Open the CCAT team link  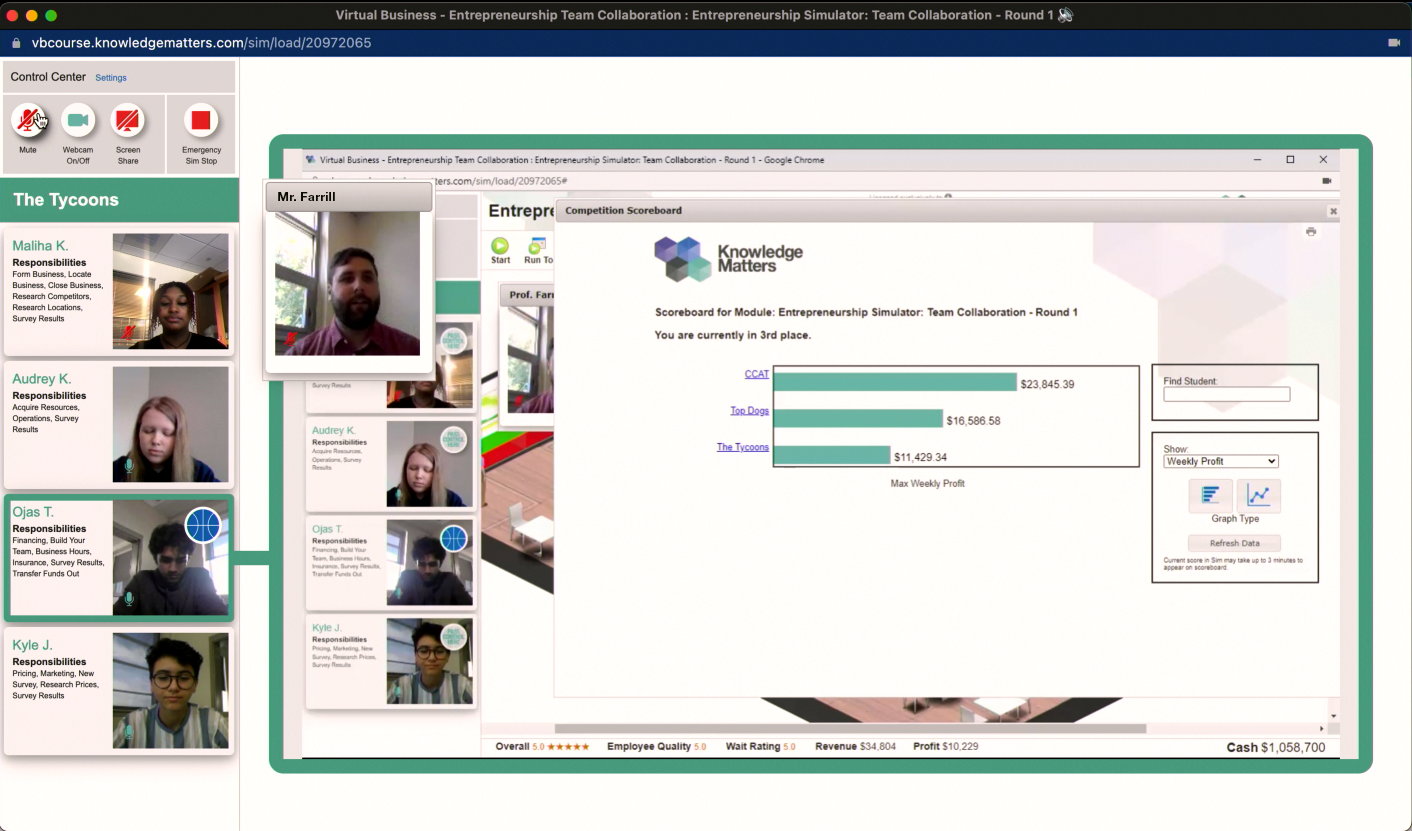pos(756,374)
